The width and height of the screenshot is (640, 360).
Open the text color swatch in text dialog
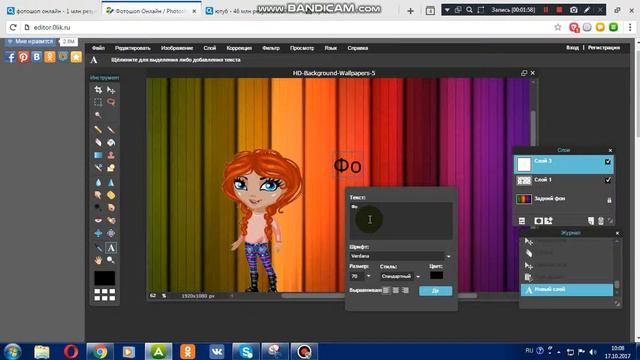[x=436, y=276]
